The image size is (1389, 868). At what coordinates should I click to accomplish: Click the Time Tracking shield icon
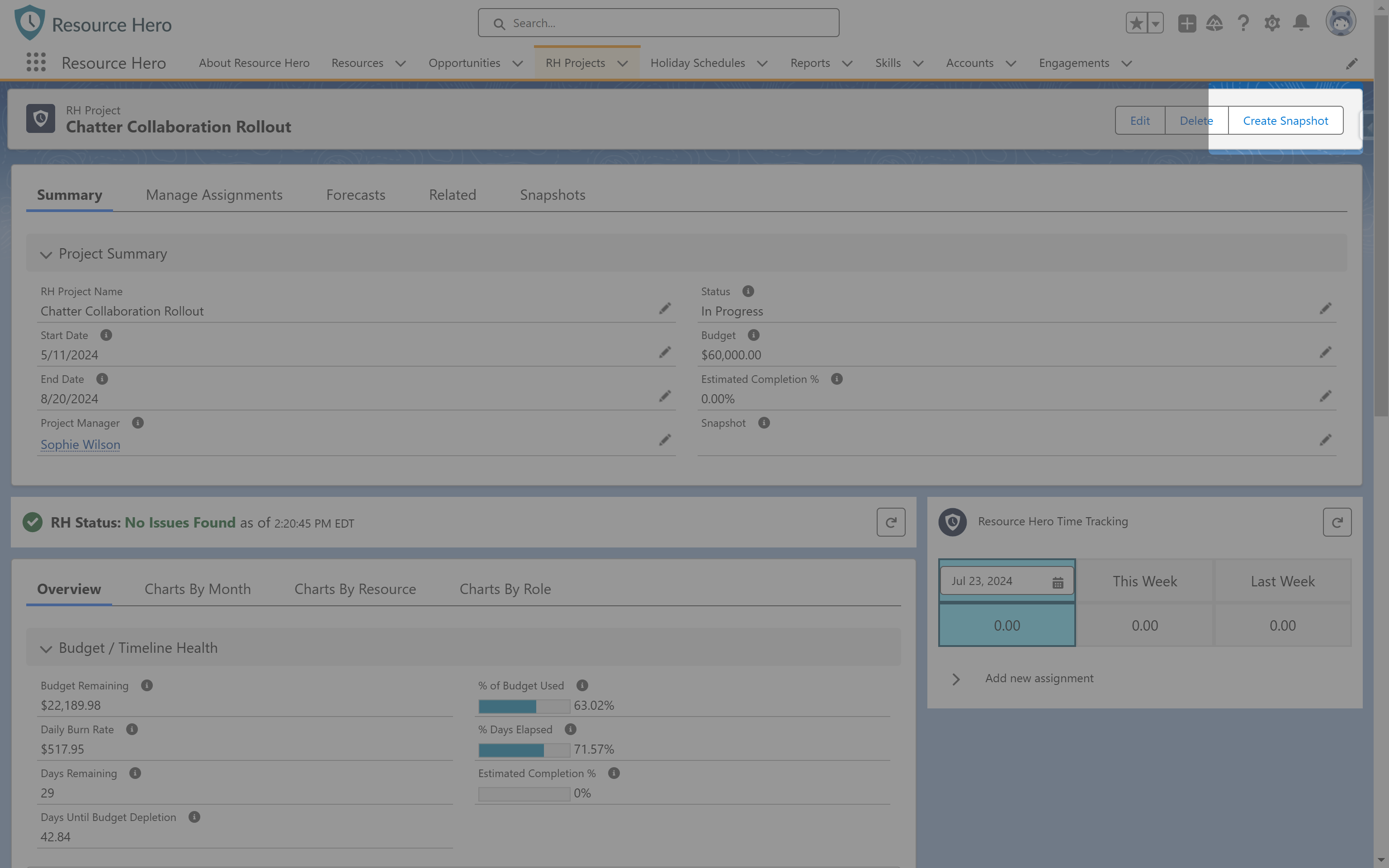pos(953,522)
